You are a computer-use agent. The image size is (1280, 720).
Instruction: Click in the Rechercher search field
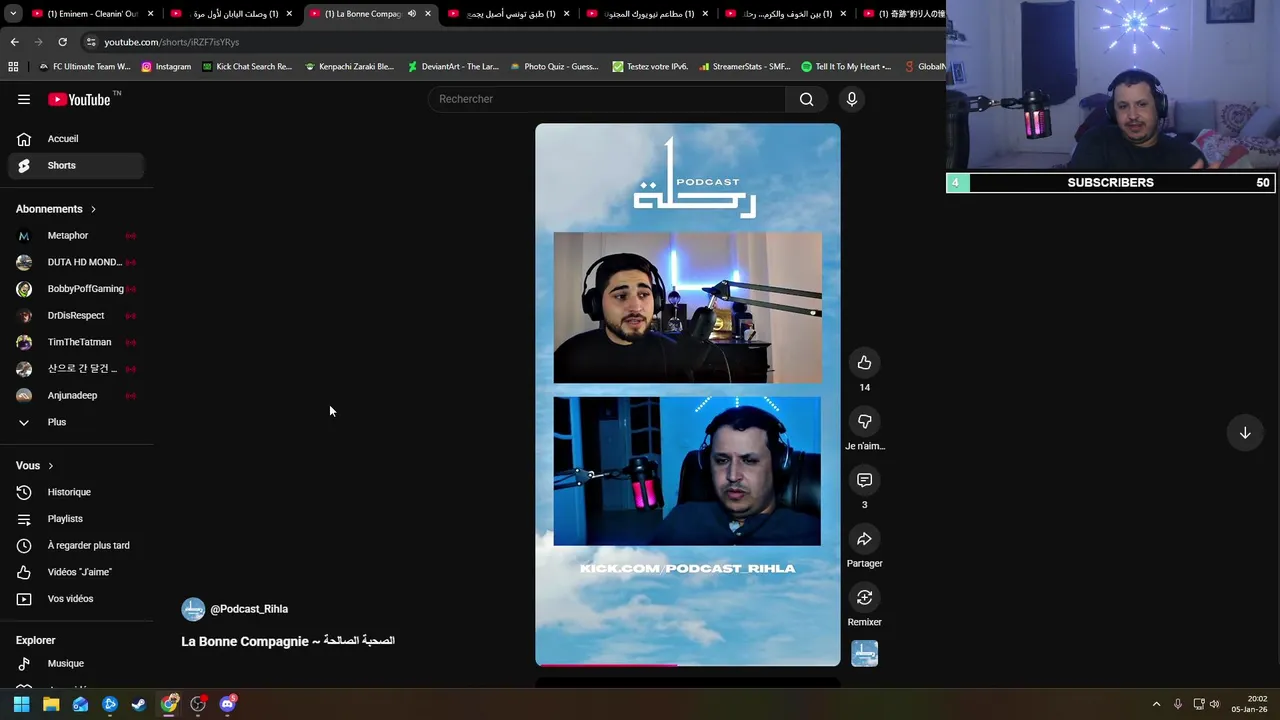click(x=608, y=99)
